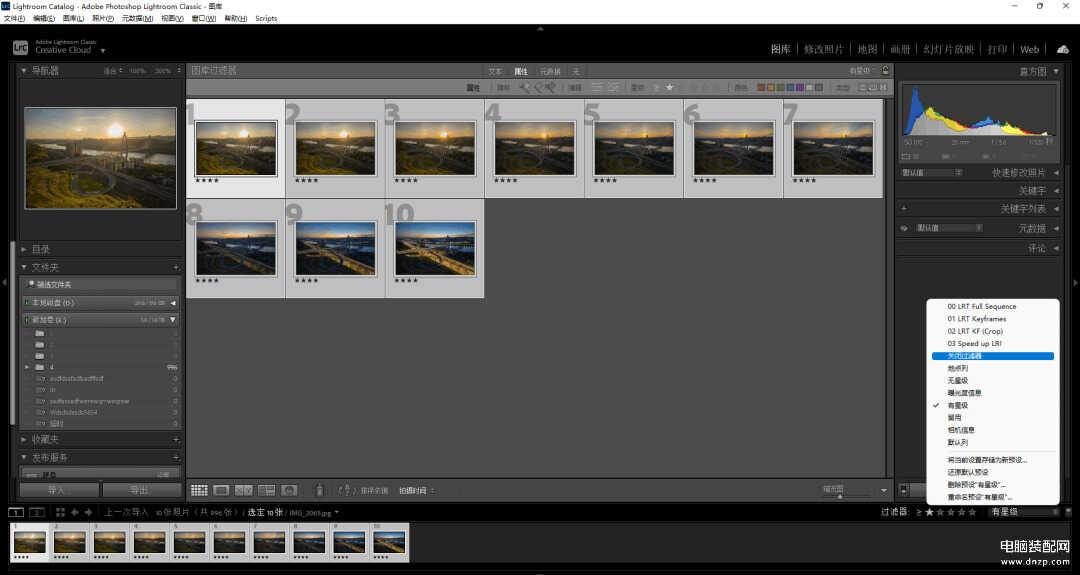This screenshot has width=1080, height=575.
Task: Select grid thumbnail number 9
Action: click(335, 249)
